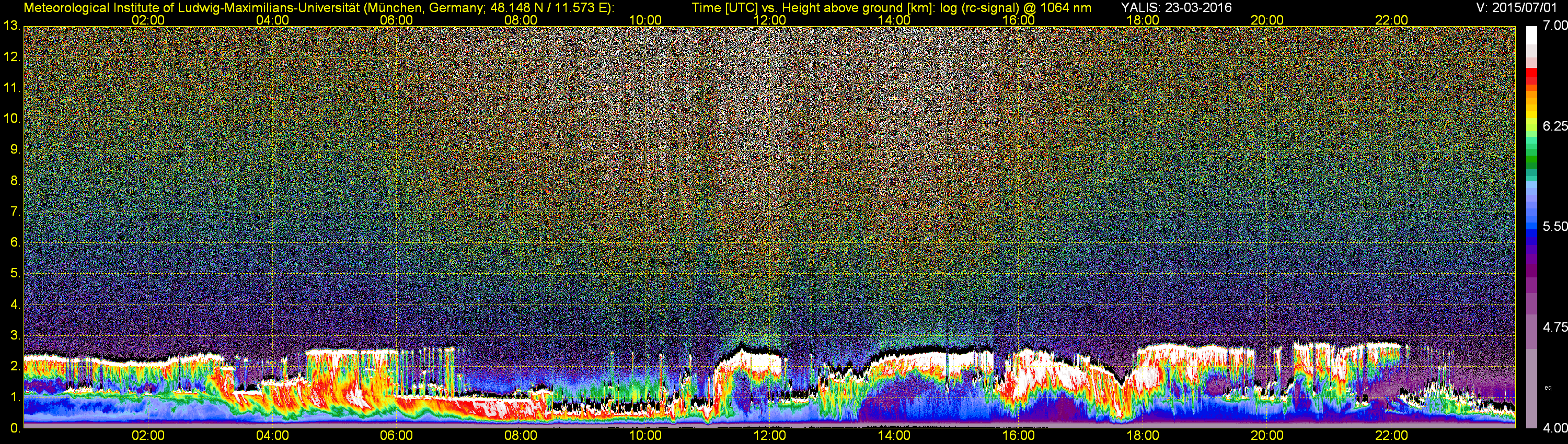Click the white top of the color scale
Image resolution: width=1568 pixels, height=444 pixels.
1531,33
